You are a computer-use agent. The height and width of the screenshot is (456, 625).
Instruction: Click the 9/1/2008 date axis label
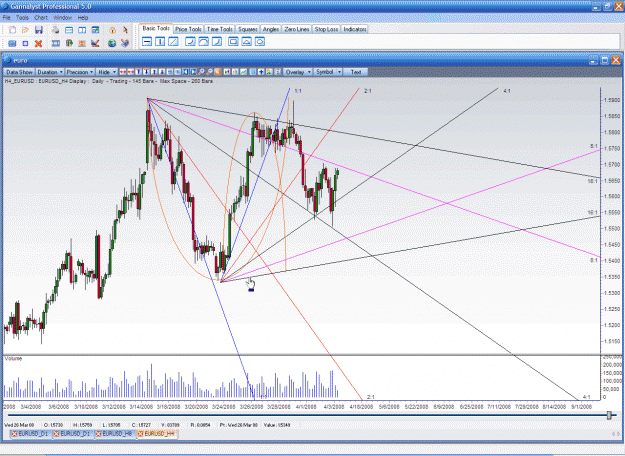point(582,407)
